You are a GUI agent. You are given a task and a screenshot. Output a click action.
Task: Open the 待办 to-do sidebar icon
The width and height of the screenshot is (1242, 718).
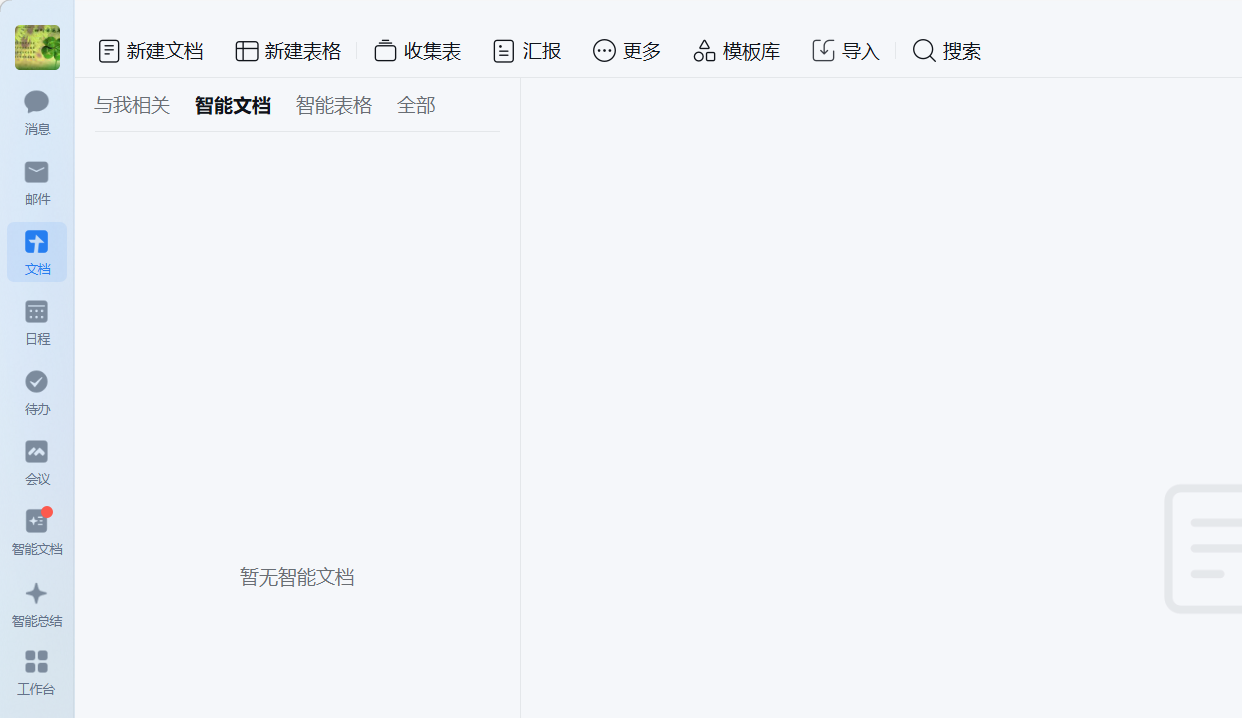[x=37, y=392]
